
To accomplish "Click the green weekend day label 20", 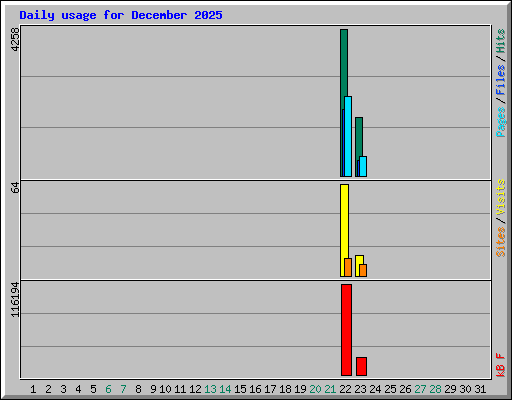I will pyautogui.click(x=315, y=389).
